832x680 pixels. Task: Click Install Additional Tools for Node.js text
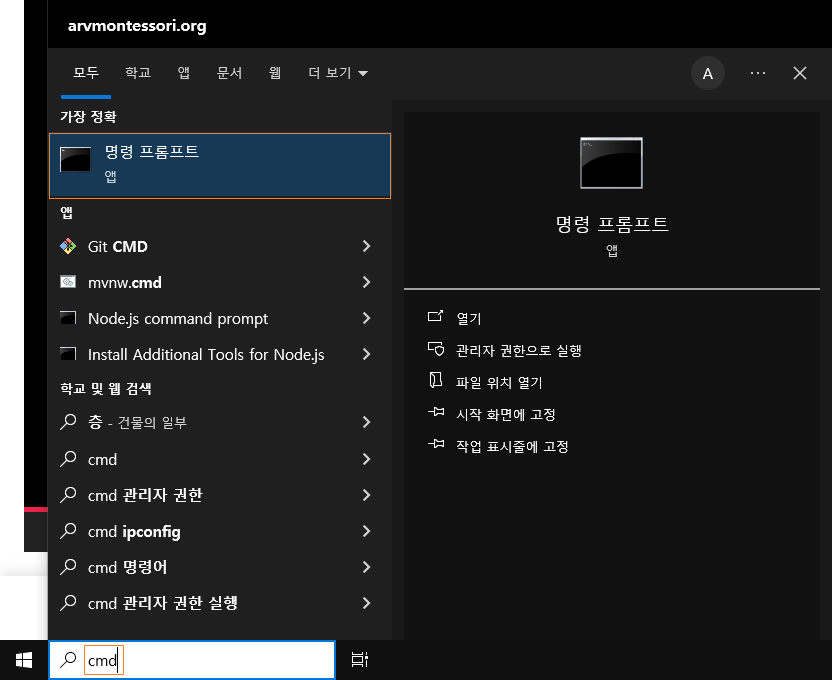[206, 355]
